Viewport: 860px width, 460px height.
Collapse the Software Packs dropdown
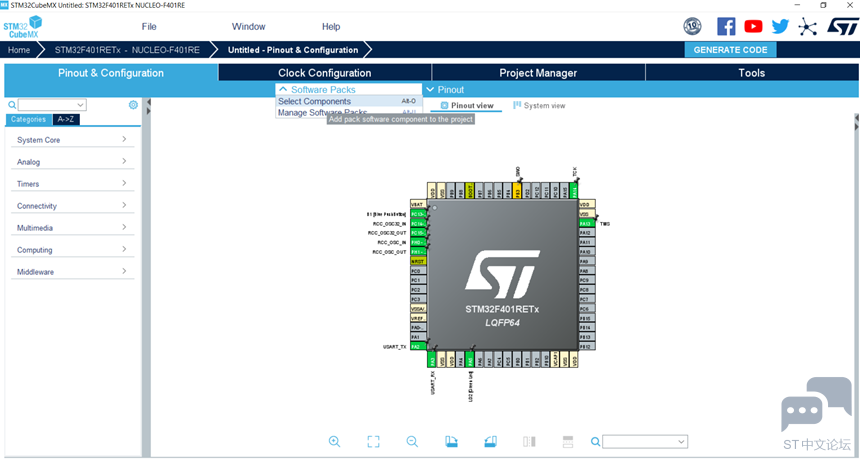(x=283, y=89)
